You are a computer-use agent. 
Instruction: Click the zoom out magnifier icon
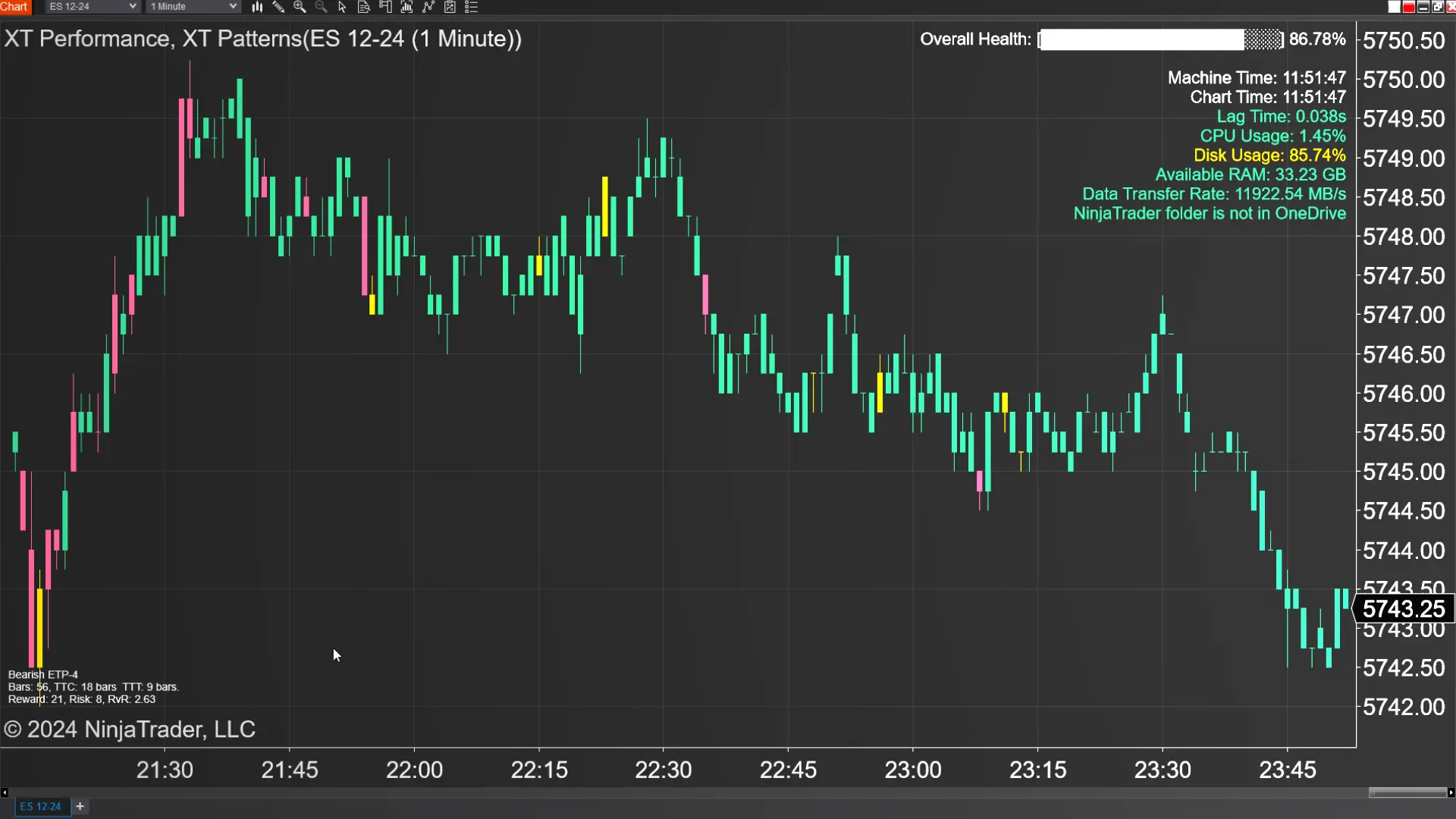click(321, 7)
